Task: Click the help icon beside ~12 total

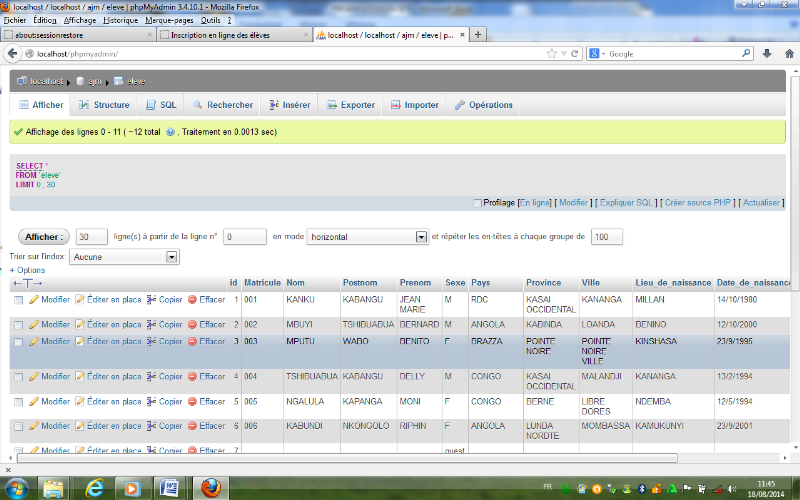Action: (x=170, y=132)
